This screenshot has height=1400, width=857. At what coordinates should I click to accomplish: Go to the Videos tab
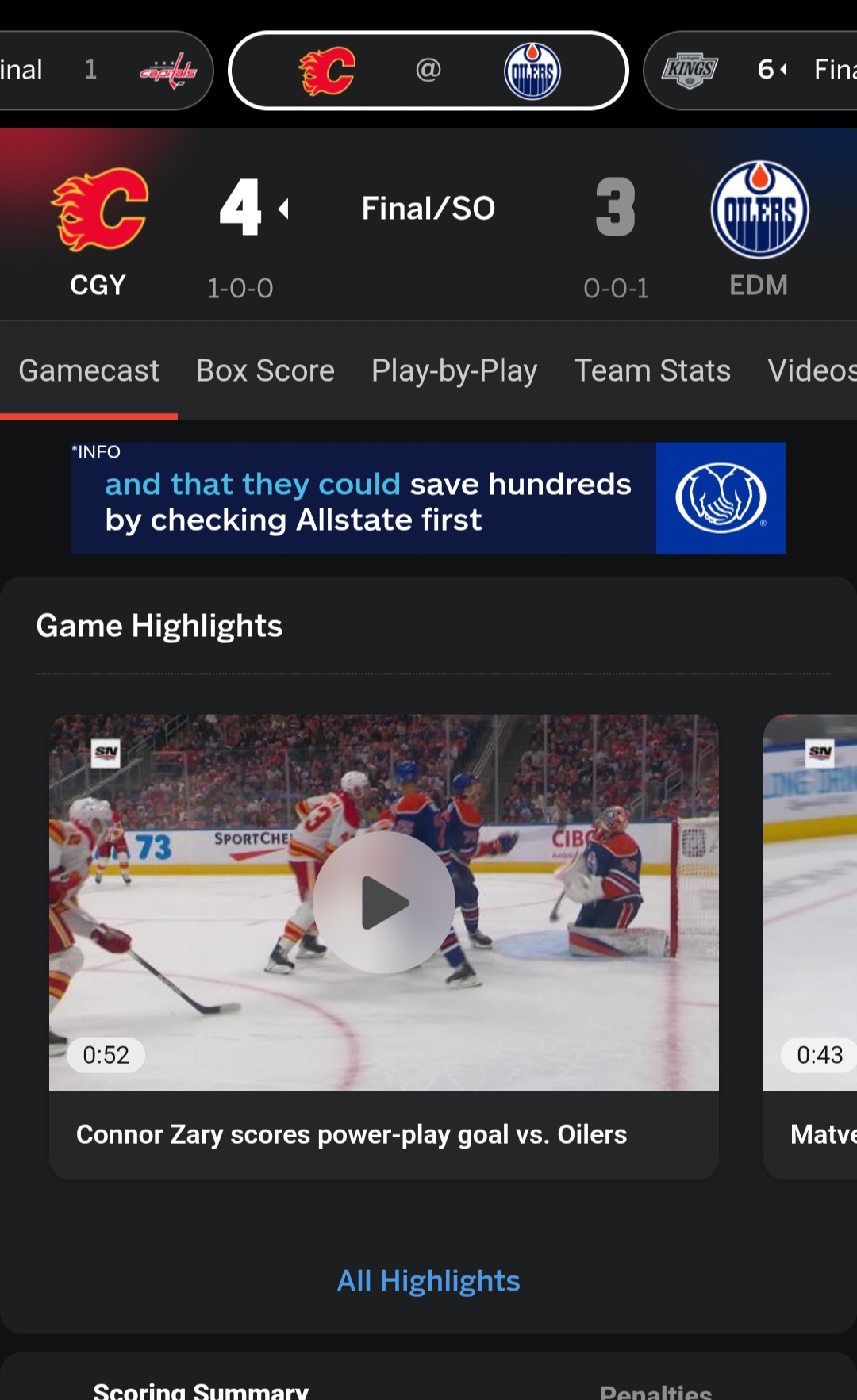[812, 370]
